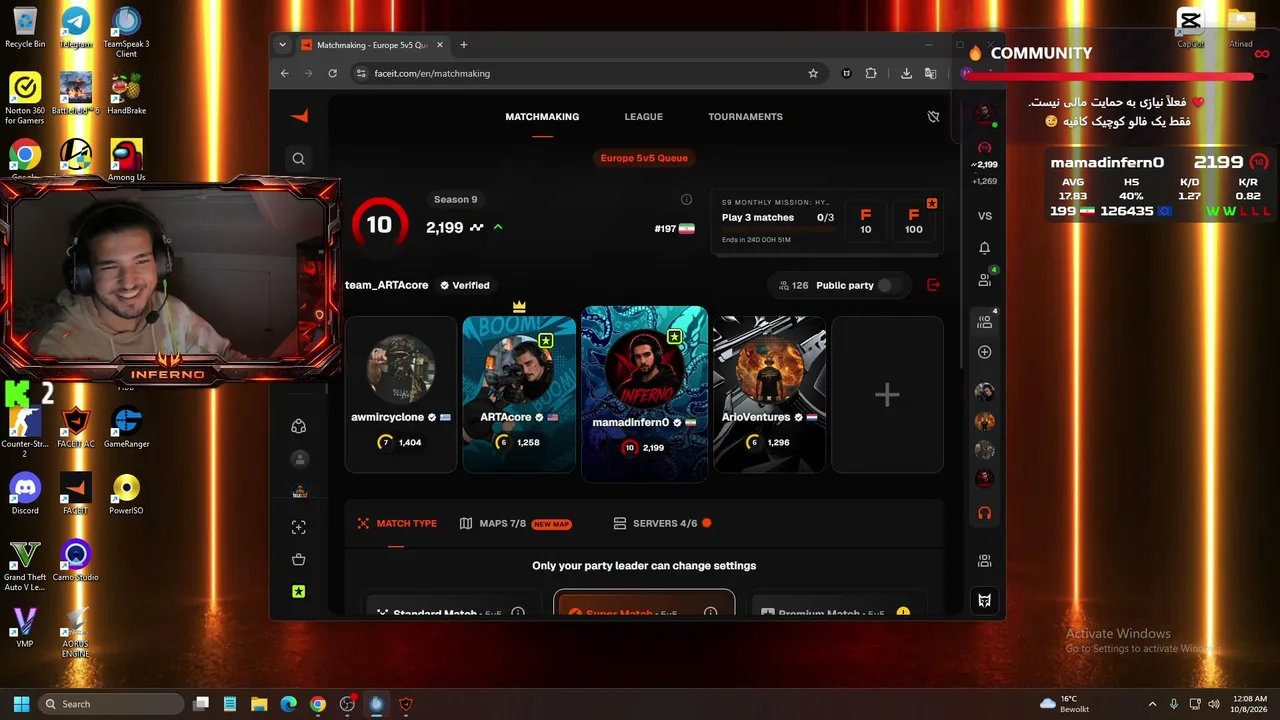The height and width of the screenshot is (720, 1280).
Task: Click the headset icon in right sidebar
Action: pos(984,513)
